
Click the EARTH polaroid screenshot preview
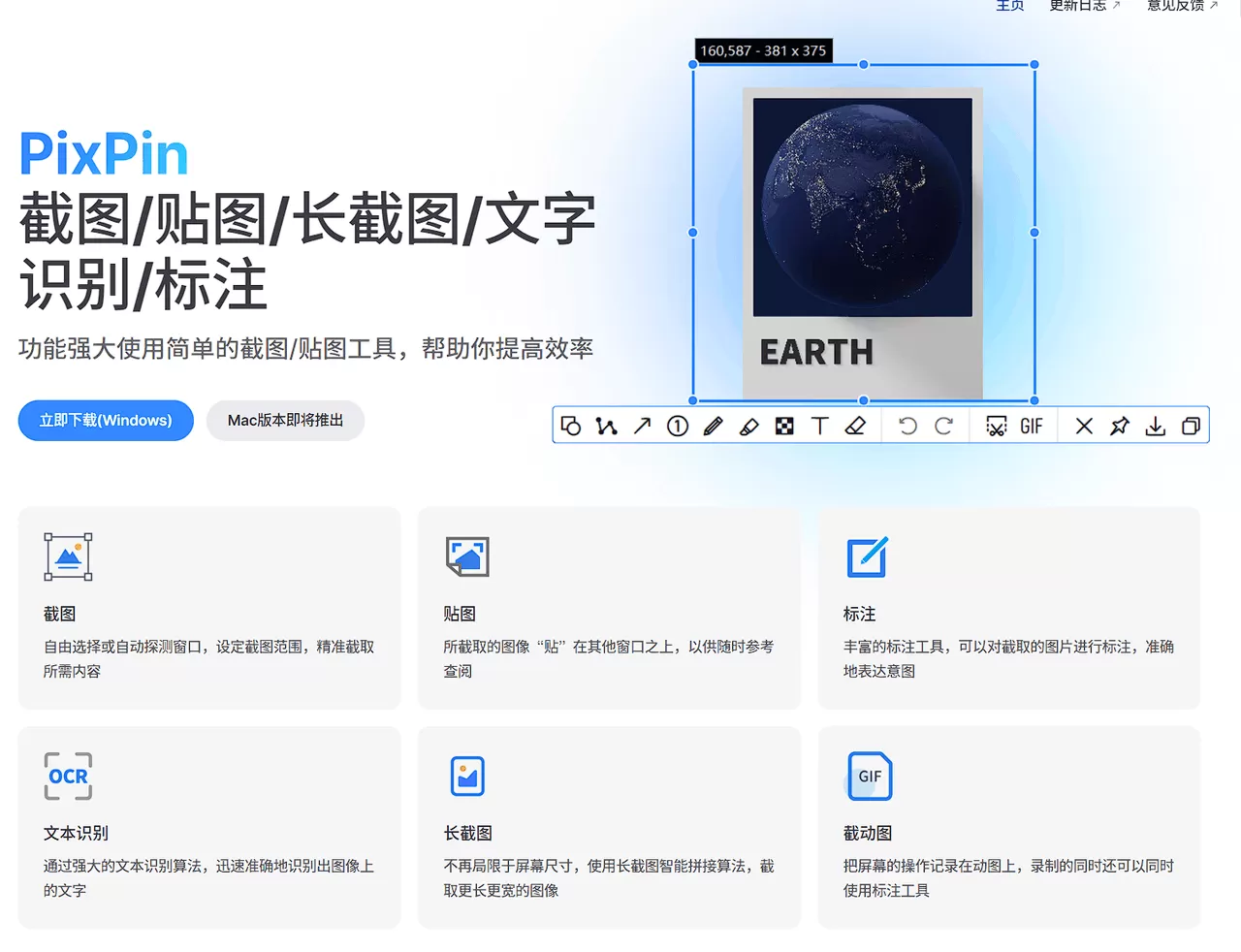point(862,233)
